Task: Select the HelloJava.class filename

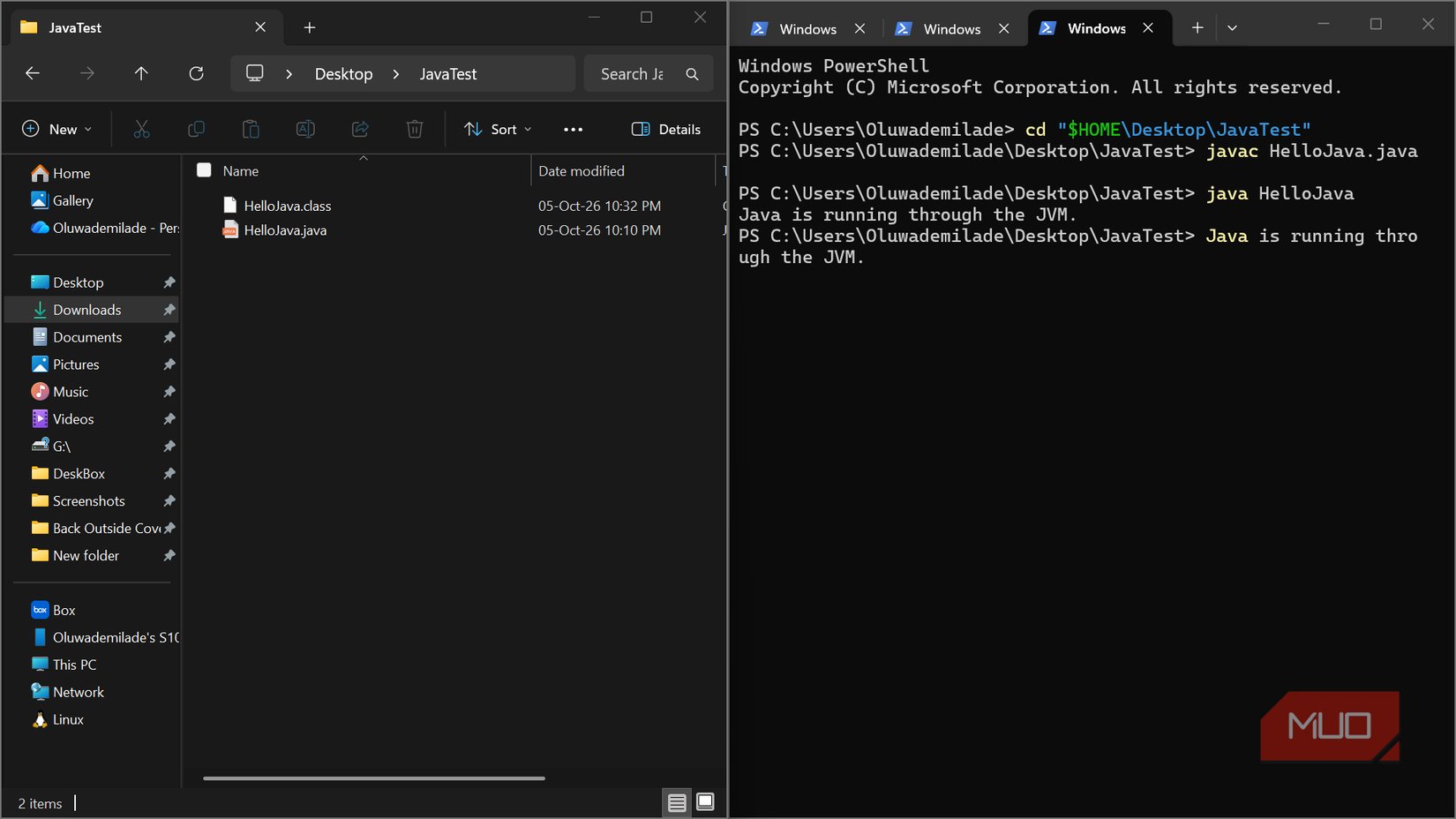Action: click(288, 206)
